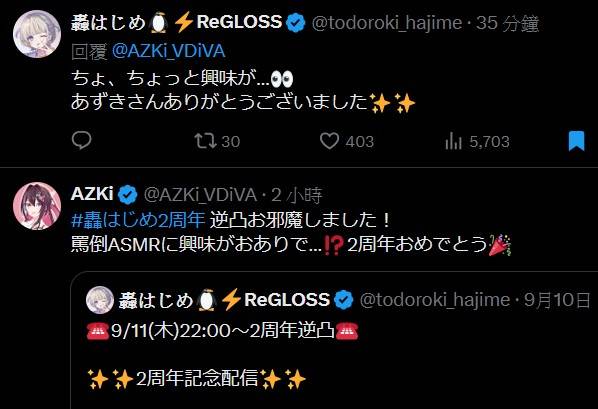Screen dimensions: 598x409
Task: Click the 2 小時 timestamp
Action: click(297, 195)
